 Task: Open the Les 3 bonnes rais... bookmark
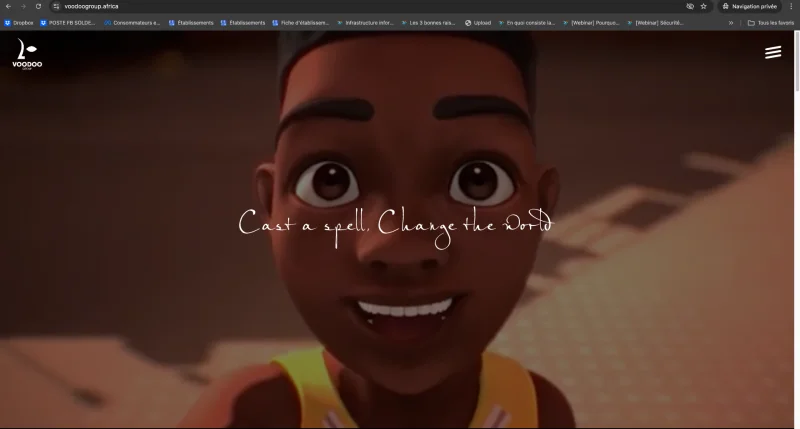(x=428, y=22)
